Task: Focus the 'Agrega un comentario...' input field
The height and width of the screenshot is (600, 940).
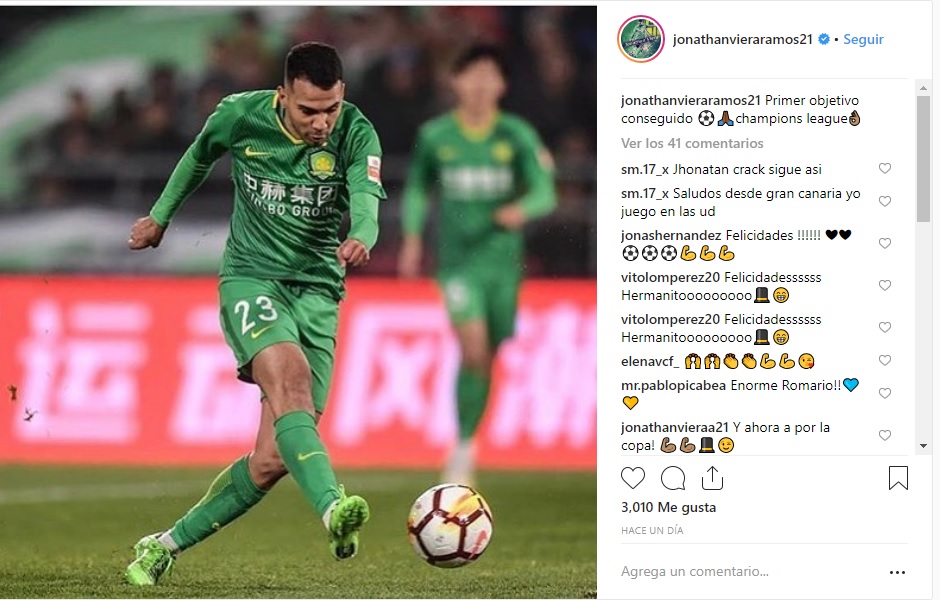Action: point(749,572)
